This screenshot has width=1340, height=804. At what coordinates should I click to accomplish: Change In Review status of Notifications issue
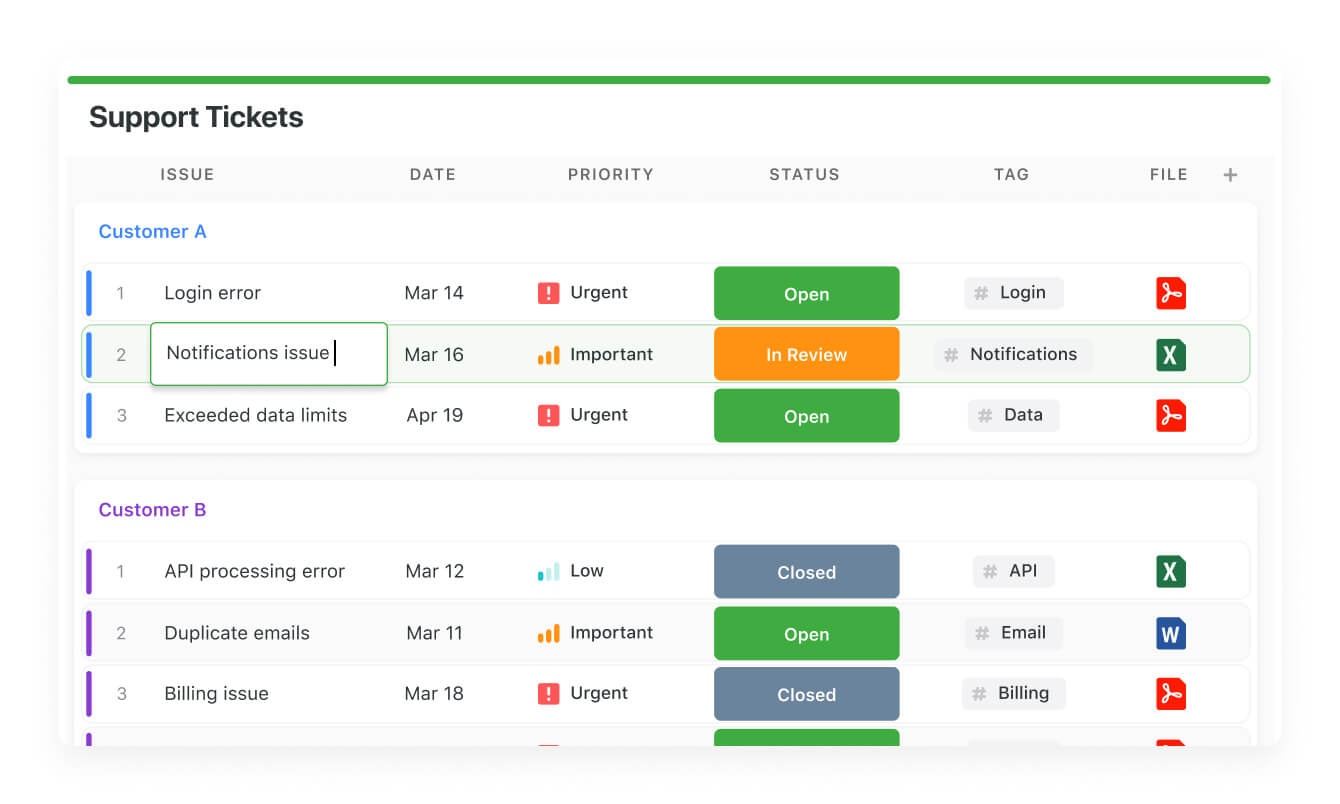(x=806, y=354)
